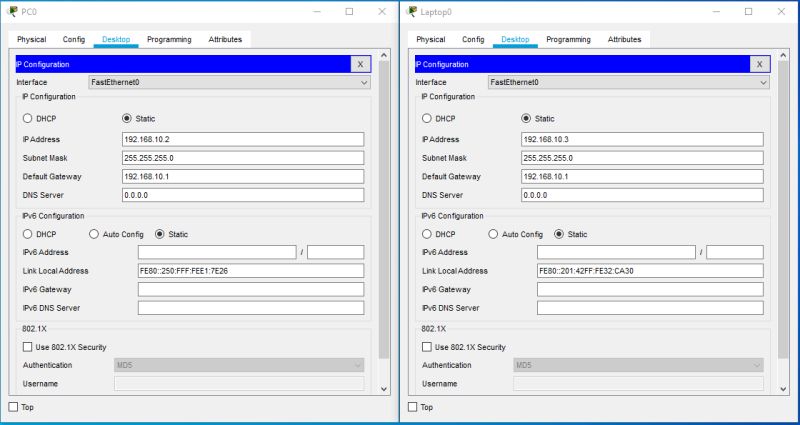Click IPv6 Address field in Laptop0

coord(616,252)
